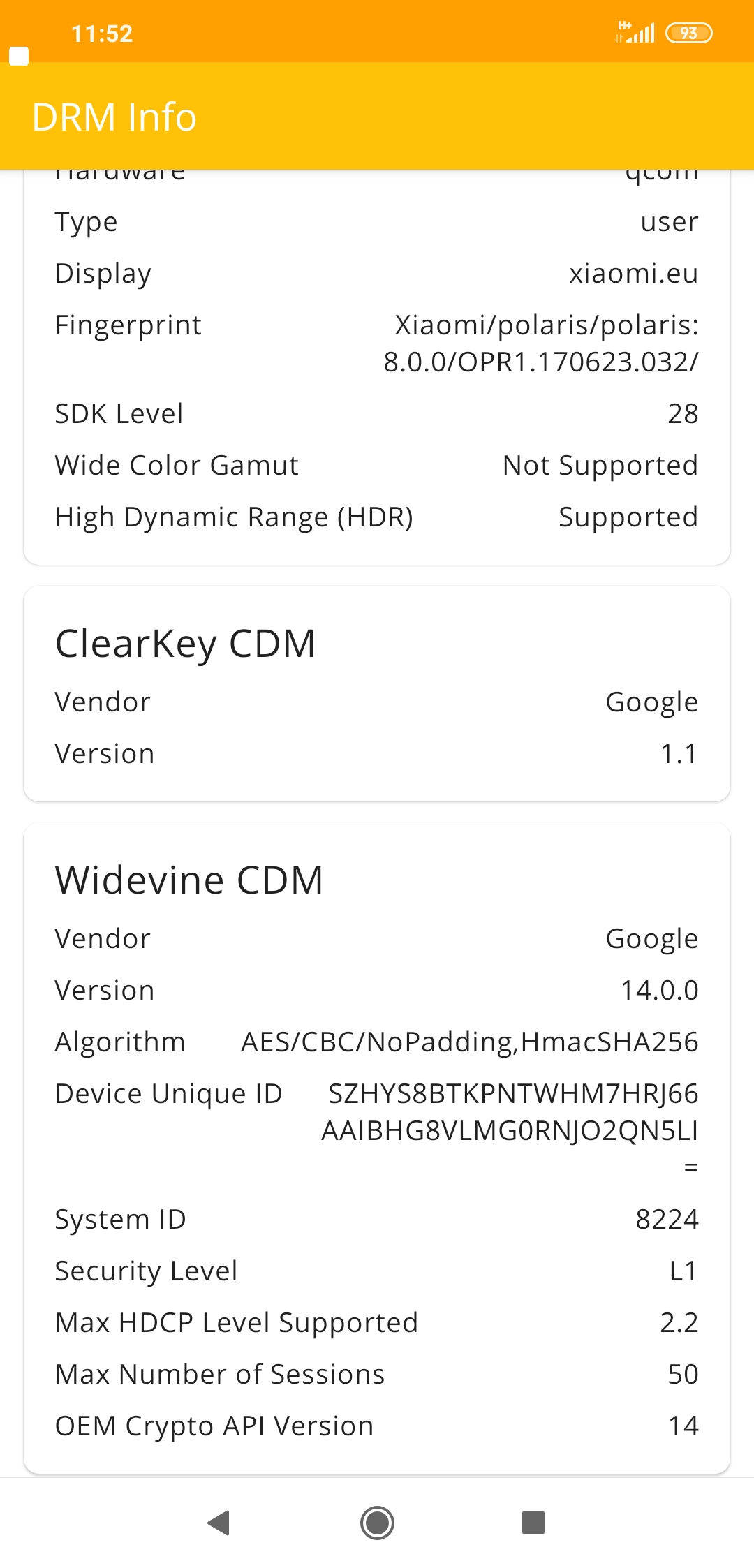This screenshot has width=754, height=1568.
Task: Tap the clock in status bar
Action: (x=102, y=34)
